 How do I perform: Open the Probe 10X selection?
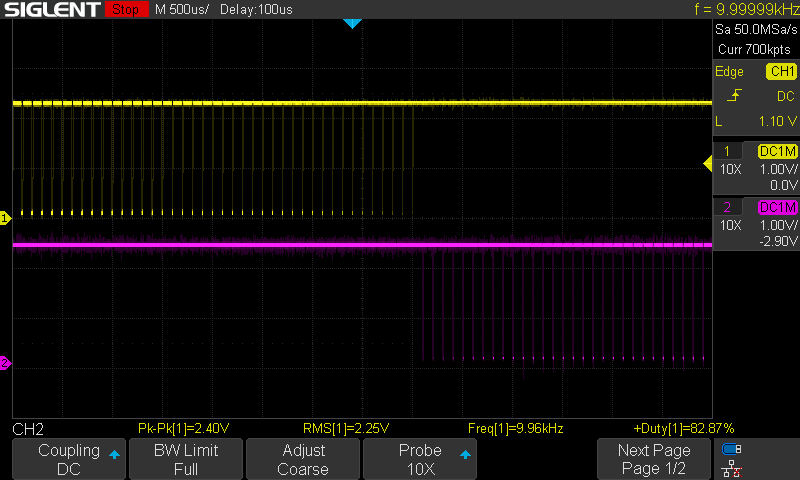click(420, 459)
